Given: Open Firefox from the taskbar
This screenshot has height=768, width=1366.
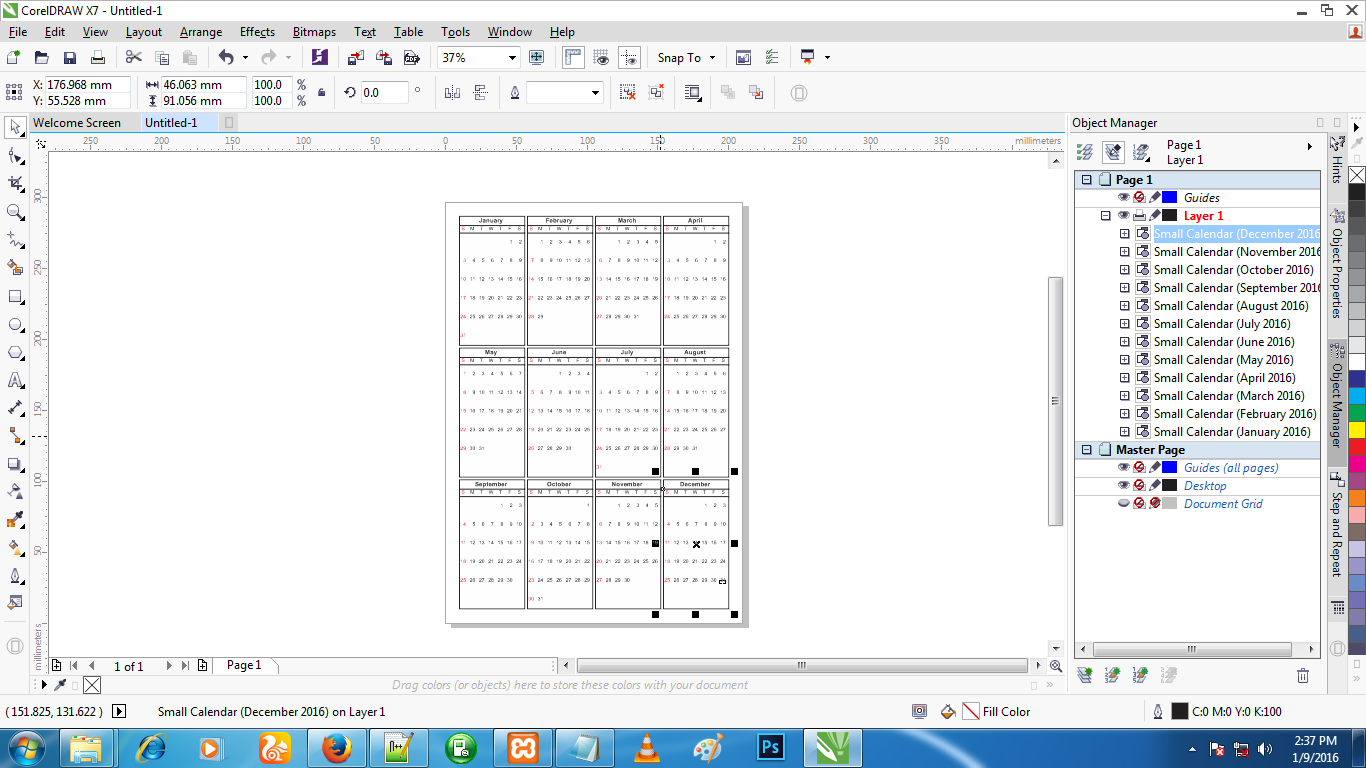Looking at the screenshot, I should pos(336,748).
